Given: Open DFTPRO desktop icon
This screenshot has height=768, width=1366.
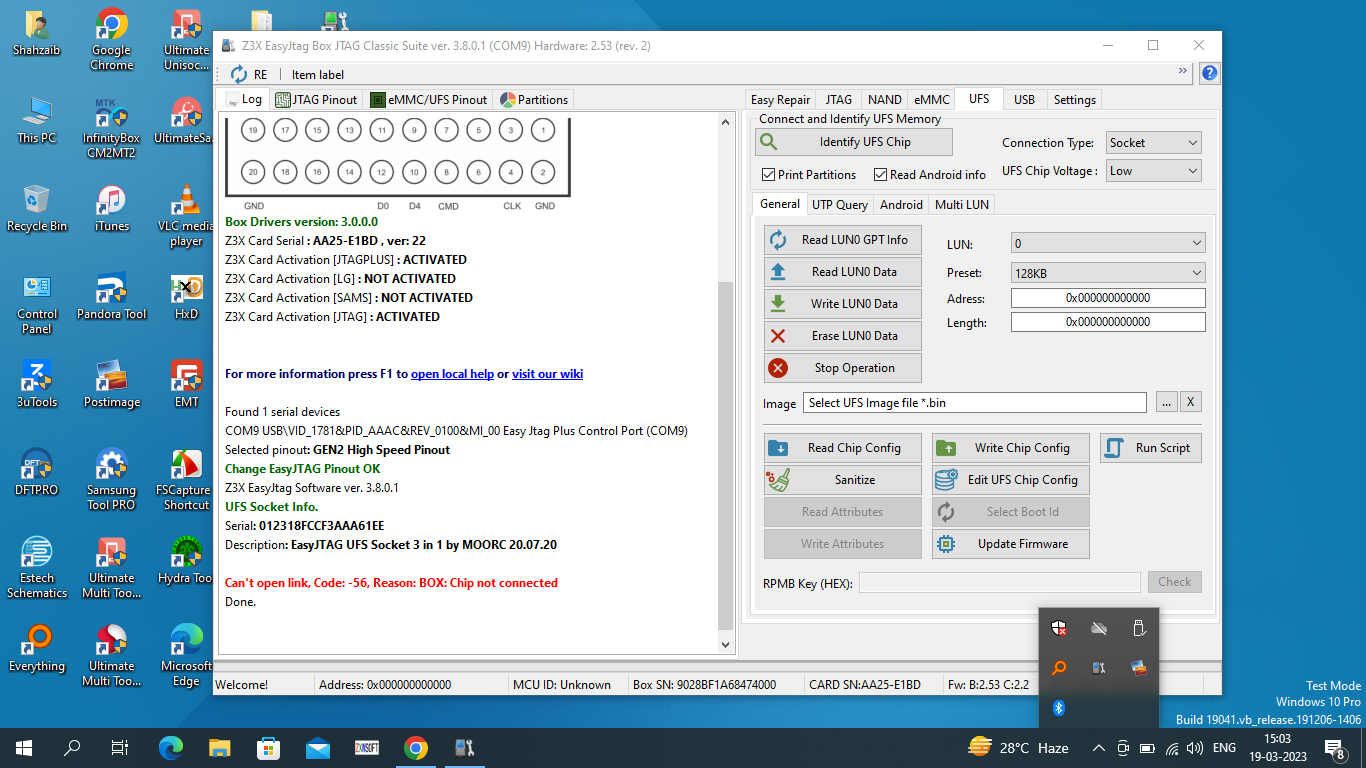Looking at the screenshot, I should pos(36,472).
